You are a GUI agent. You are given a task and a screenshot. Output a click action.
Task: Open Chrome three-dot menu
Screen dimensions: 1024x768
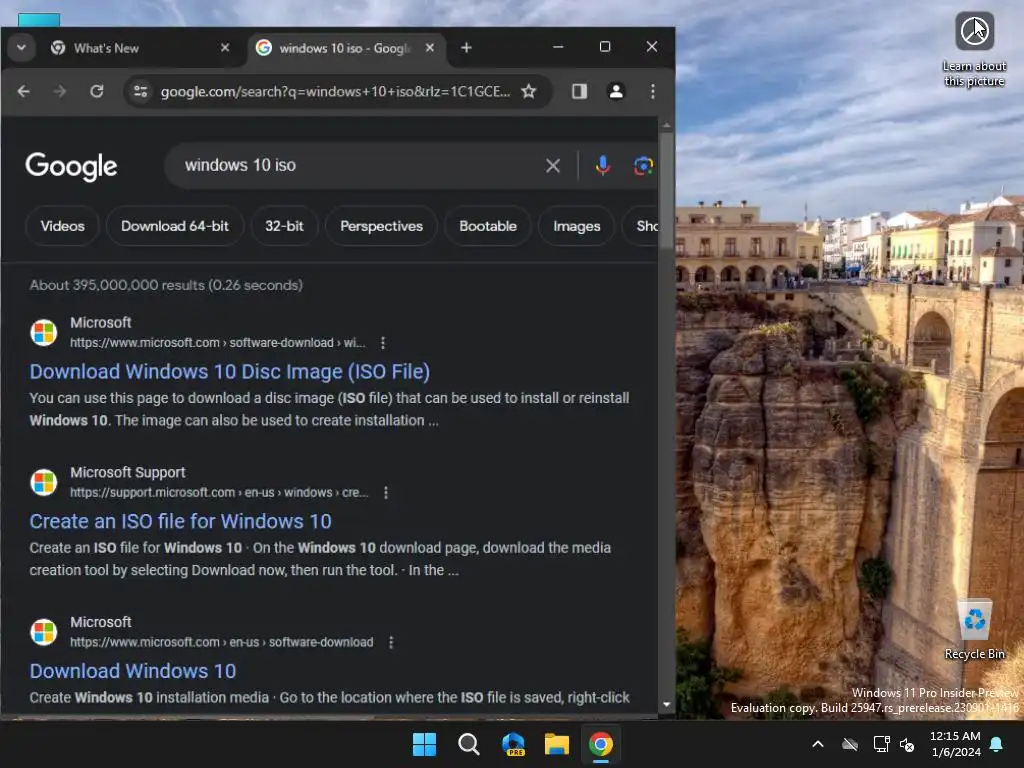[652, 91]
